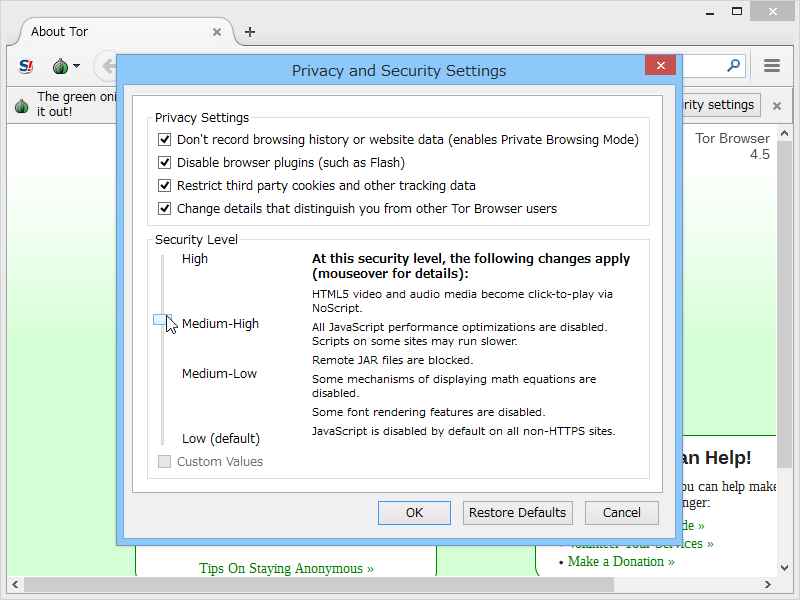Open the hamburger menu
The width and height of the screenshot is (800, 600).
(x=771, y=65)
